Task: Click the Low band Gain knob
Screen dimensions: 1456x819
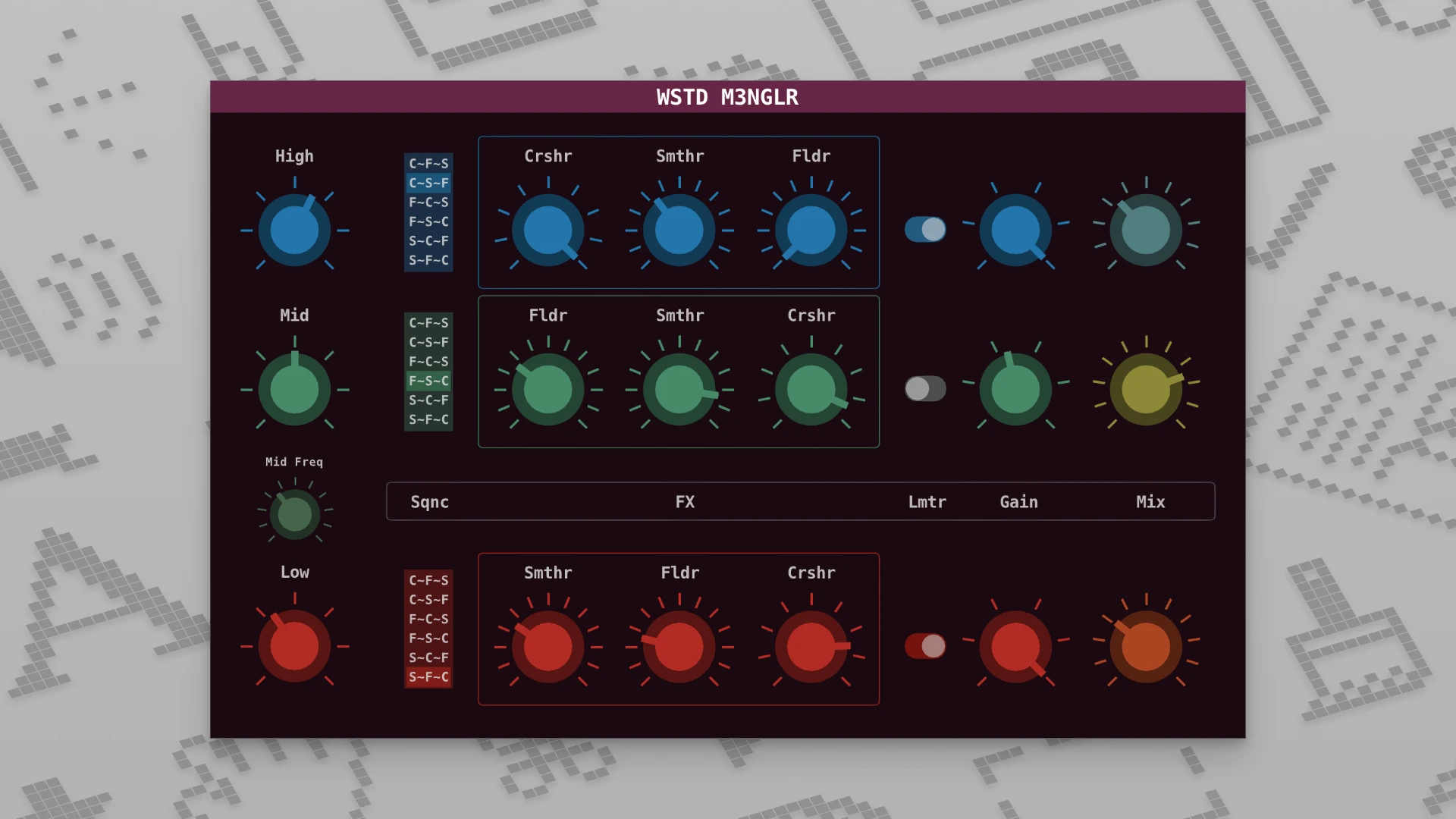Action: 1016,646
